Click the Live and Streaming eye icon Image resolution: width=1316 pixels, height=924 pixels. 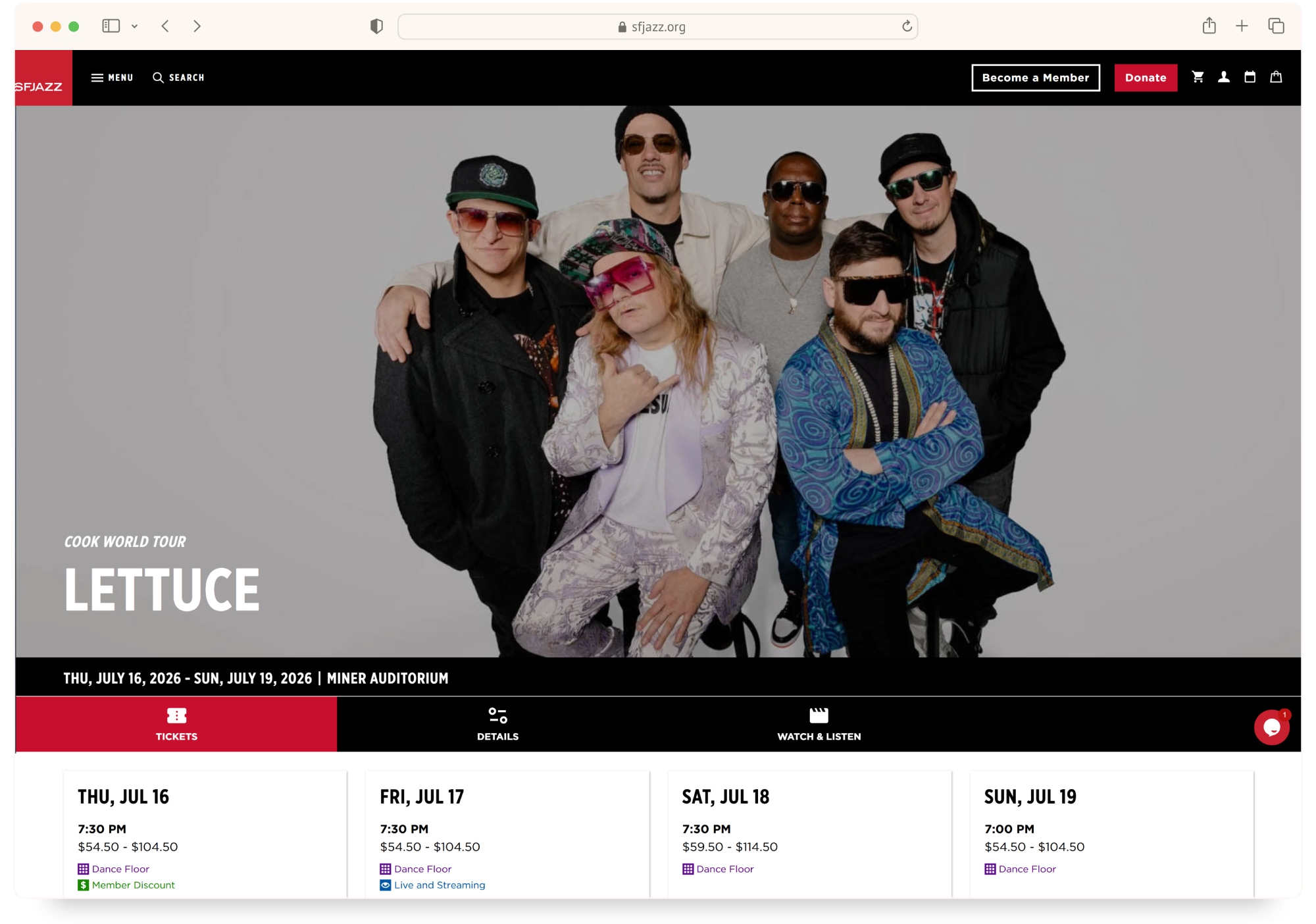click(x=386, y=885)
